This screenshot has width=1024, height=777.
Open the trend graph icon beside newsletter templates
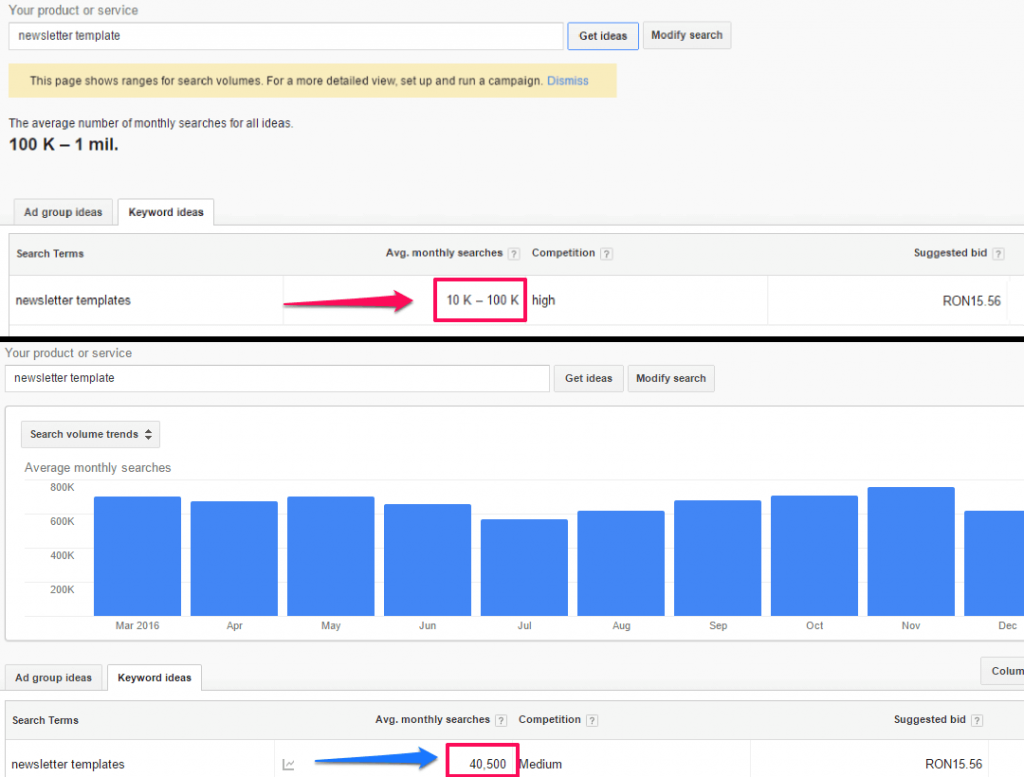(289, 763)
